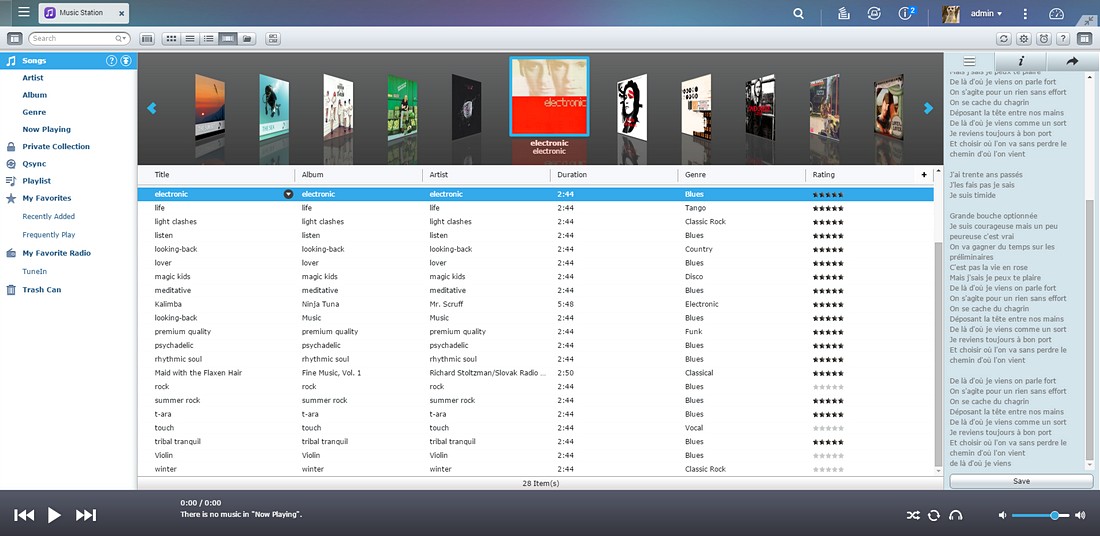1100x536 pixels.
Task: Start playback with the play button
Action: pyautogui.click(x=54, y=515)
